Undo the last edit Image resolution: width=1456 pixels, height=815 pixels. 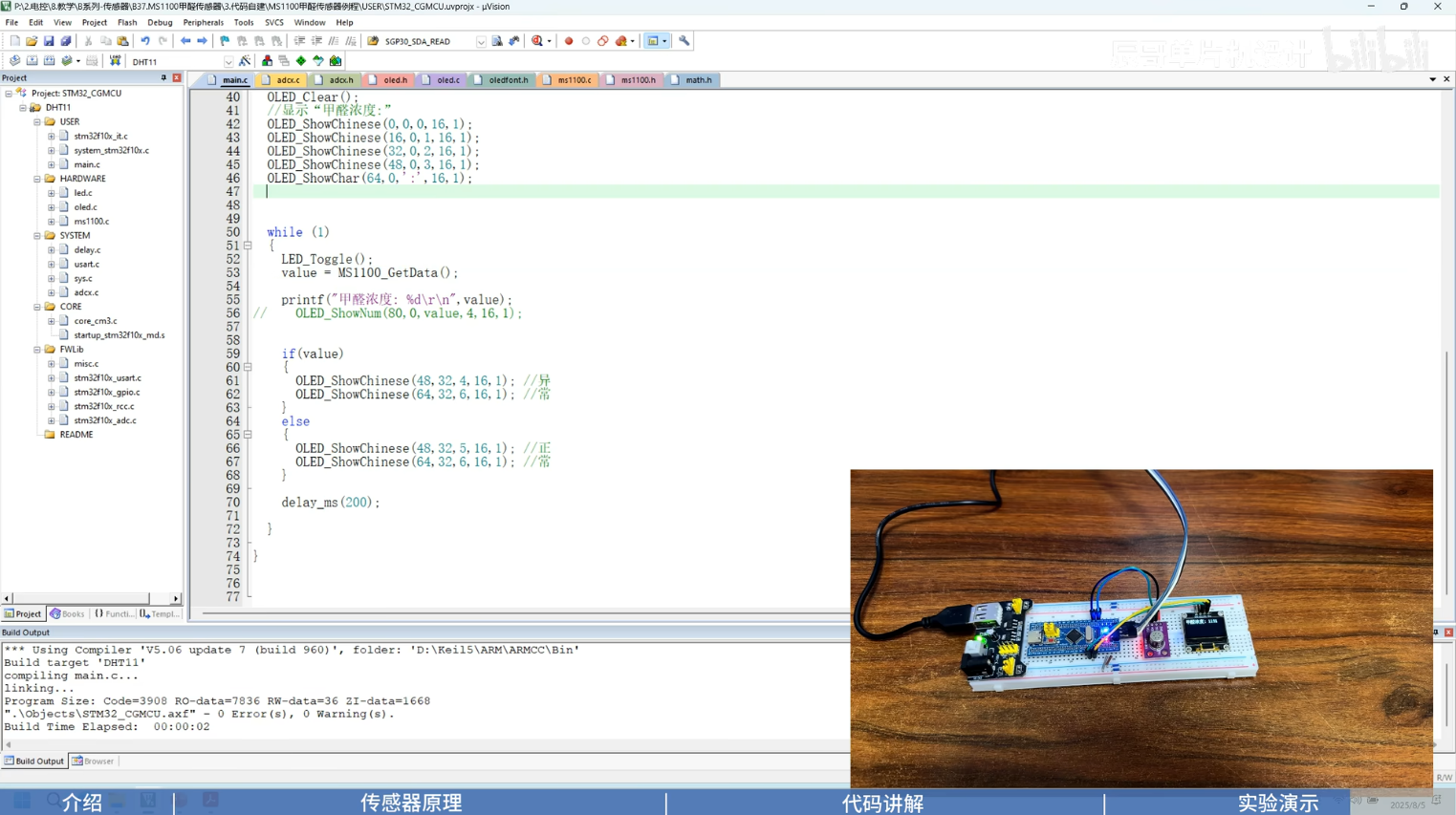[x=145, y=41]
